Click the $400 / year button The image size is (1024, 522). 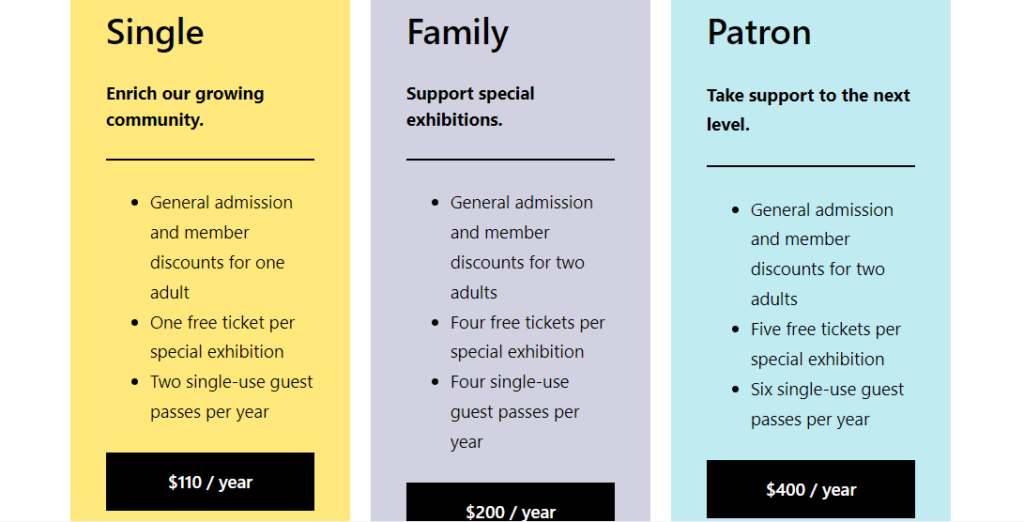pos(810,489)
